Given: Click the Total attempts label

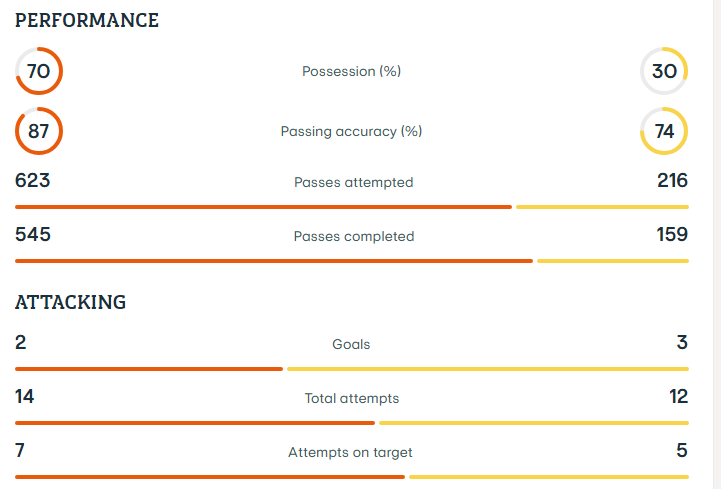Looking at the screenshot, I should tap(351, 398).
